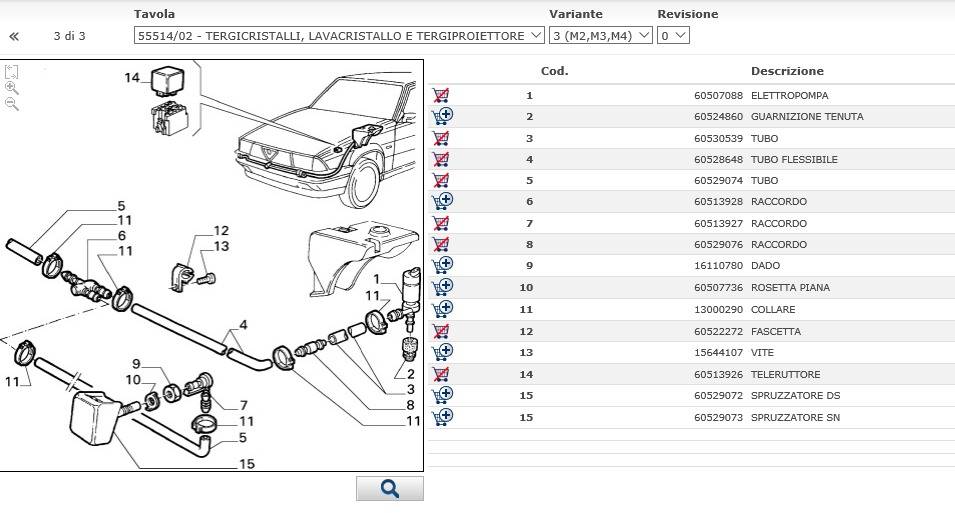Select part code 60529072

[718, 396]
